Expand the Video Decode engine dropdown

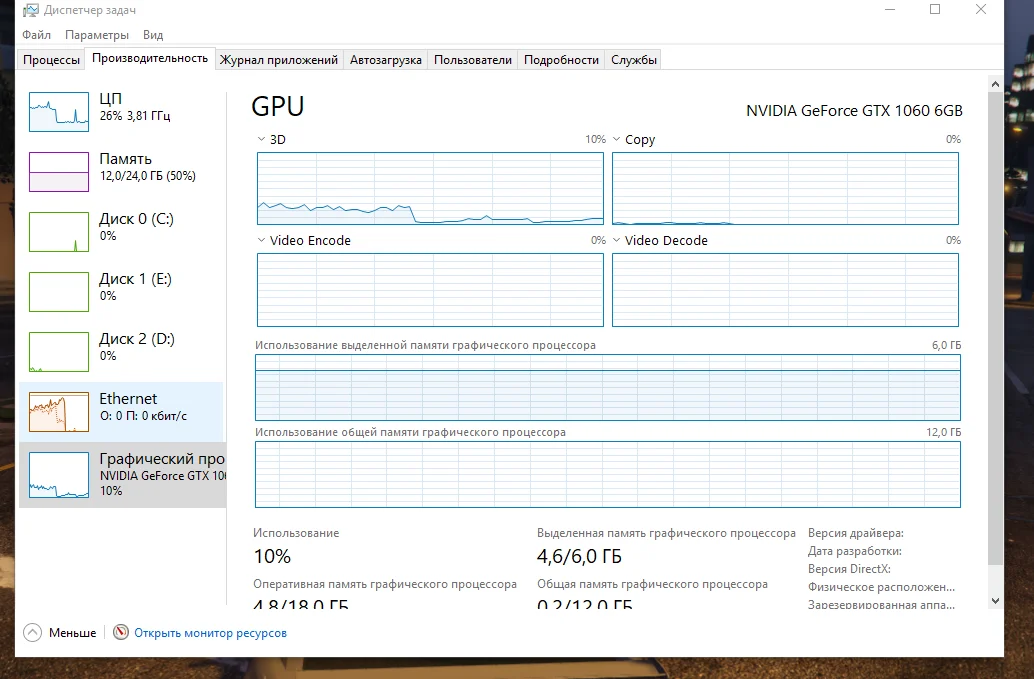[617, 241]
